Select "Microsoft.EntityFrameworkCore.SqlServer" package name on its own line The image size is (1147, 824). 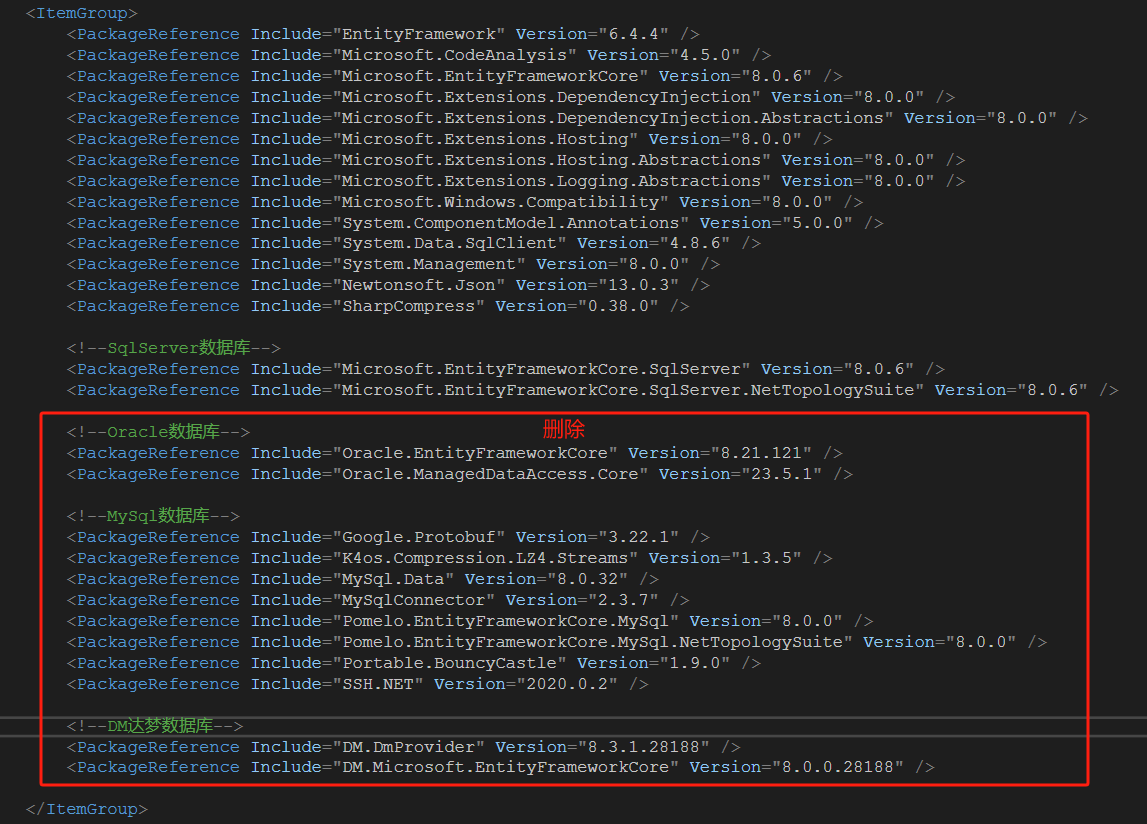pyautogui.click(x=541, y=370)
